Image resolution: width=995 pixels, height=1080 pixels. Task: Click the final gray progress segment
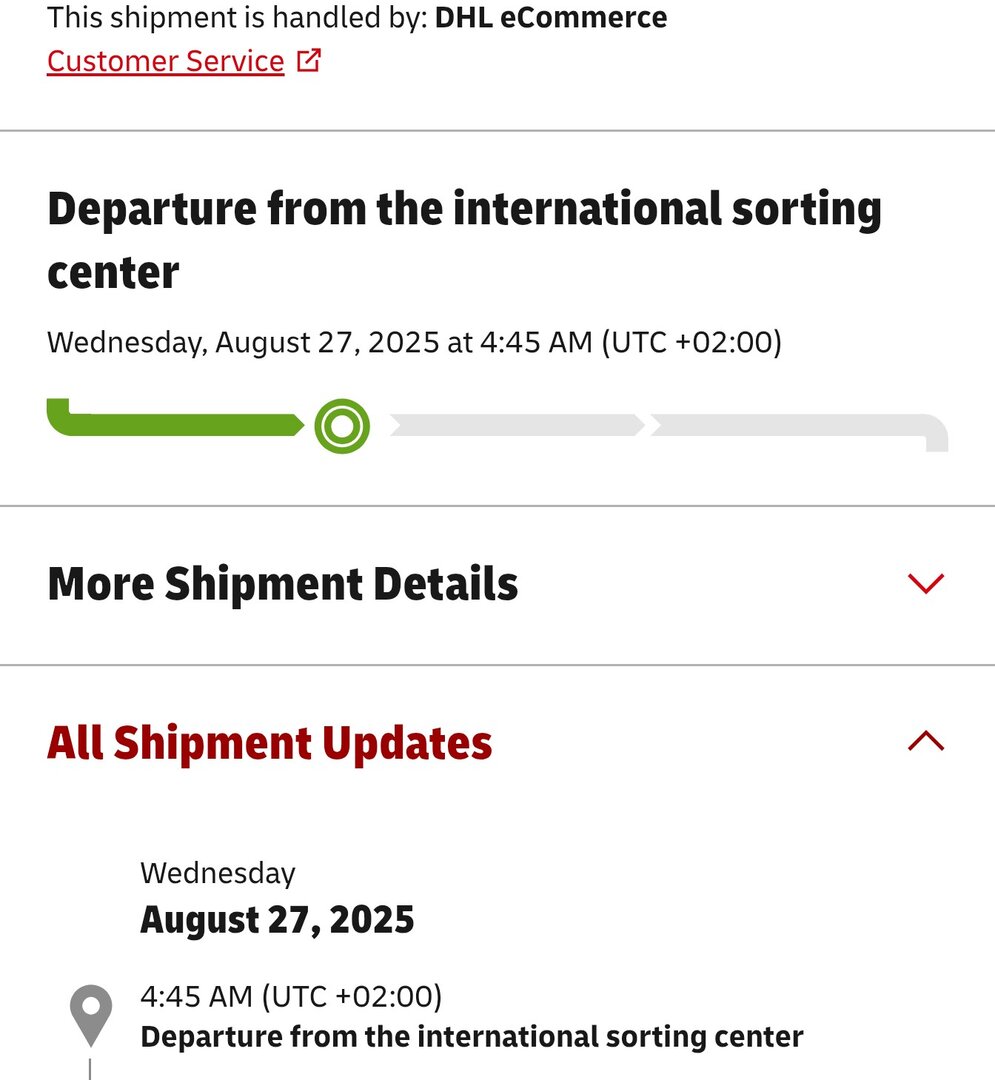point(795,426)
